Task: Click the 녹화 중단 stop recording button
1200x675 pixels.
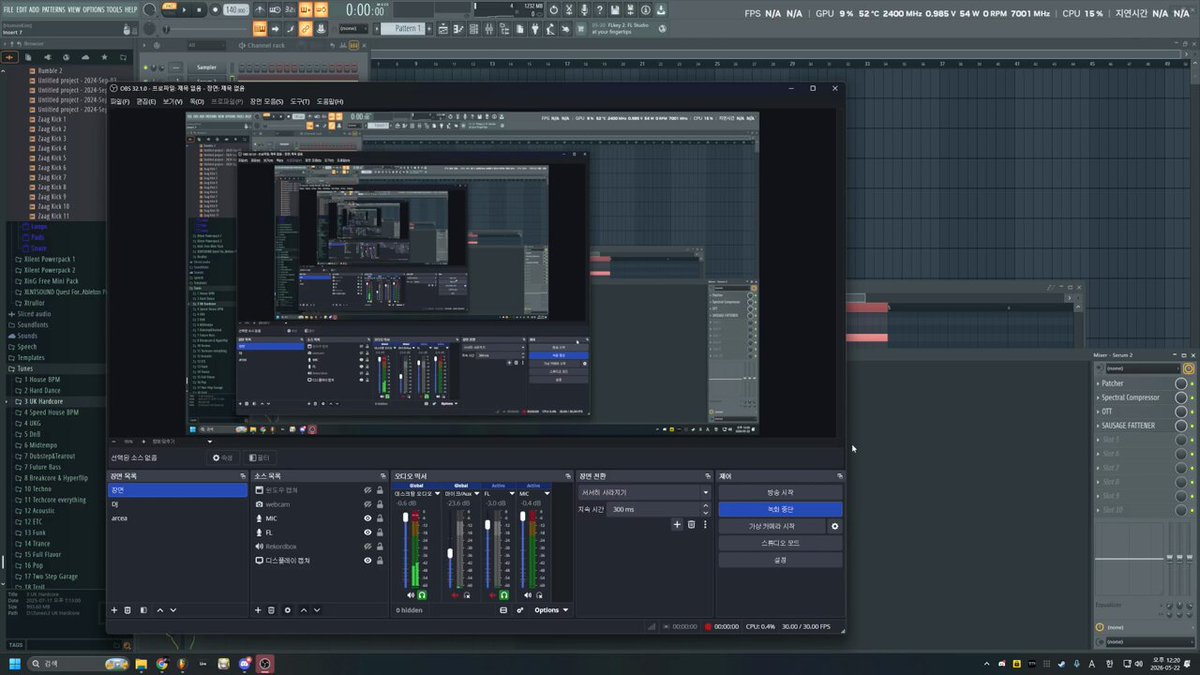Action: (780, 510)
